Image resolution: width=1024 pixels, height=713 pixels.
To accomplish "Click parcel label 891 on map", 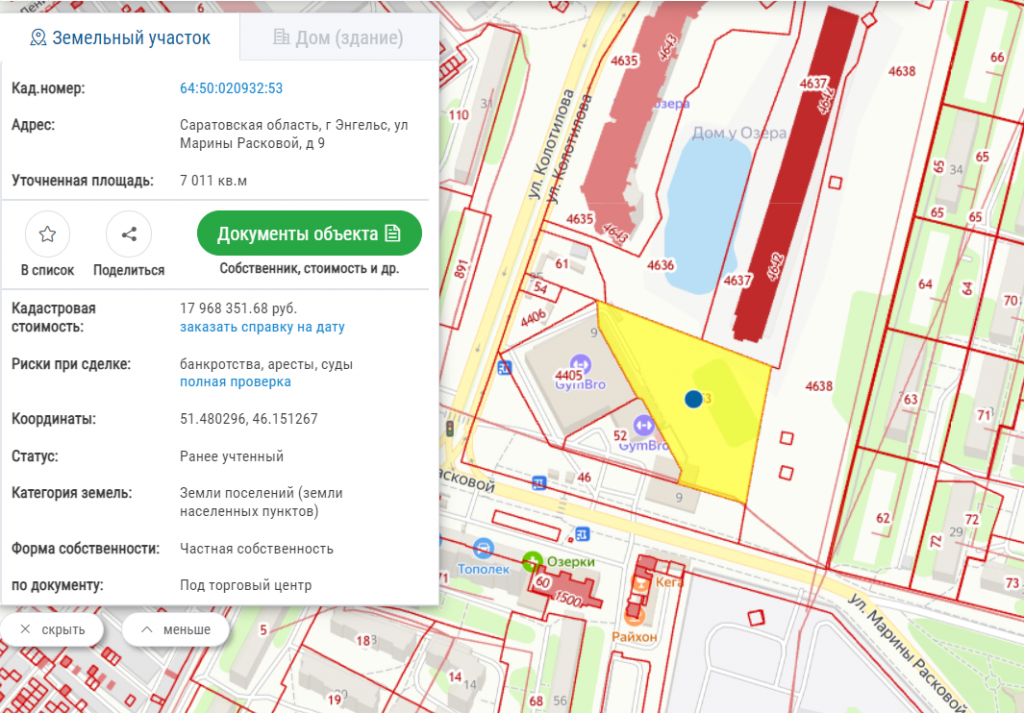I will tap(462, 269).
